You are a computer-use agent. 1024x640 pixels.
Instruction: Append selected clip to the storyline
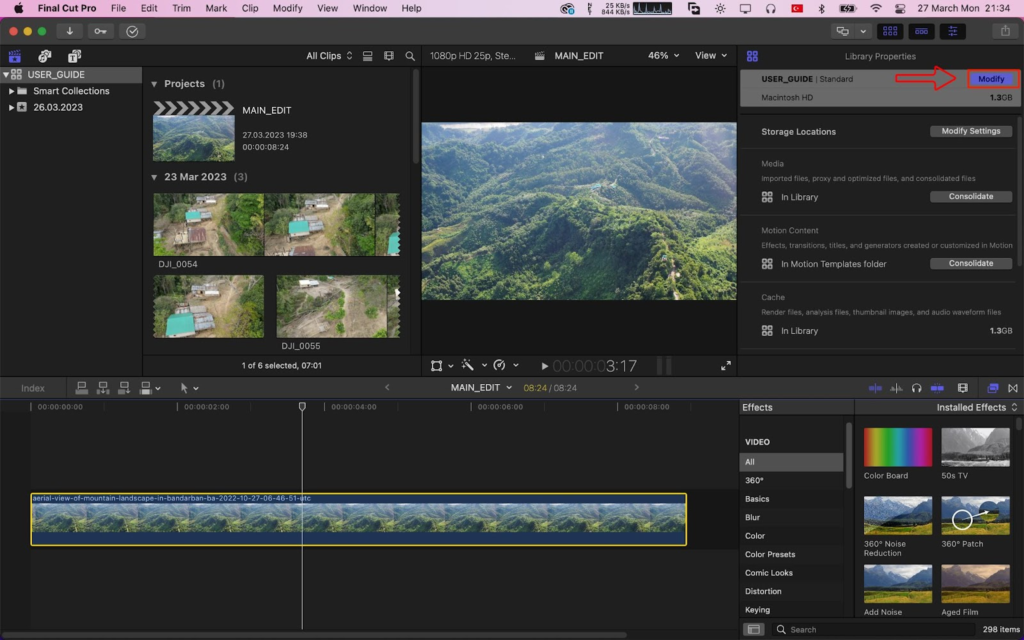[x=123, y=388]
